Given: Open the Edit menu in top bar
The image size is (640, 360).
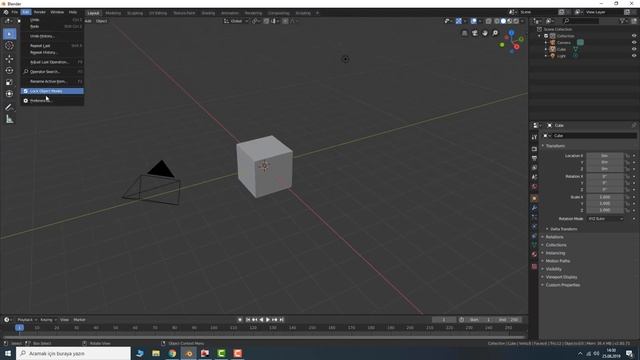Looking at the screenshot, I should coord(26,12).
